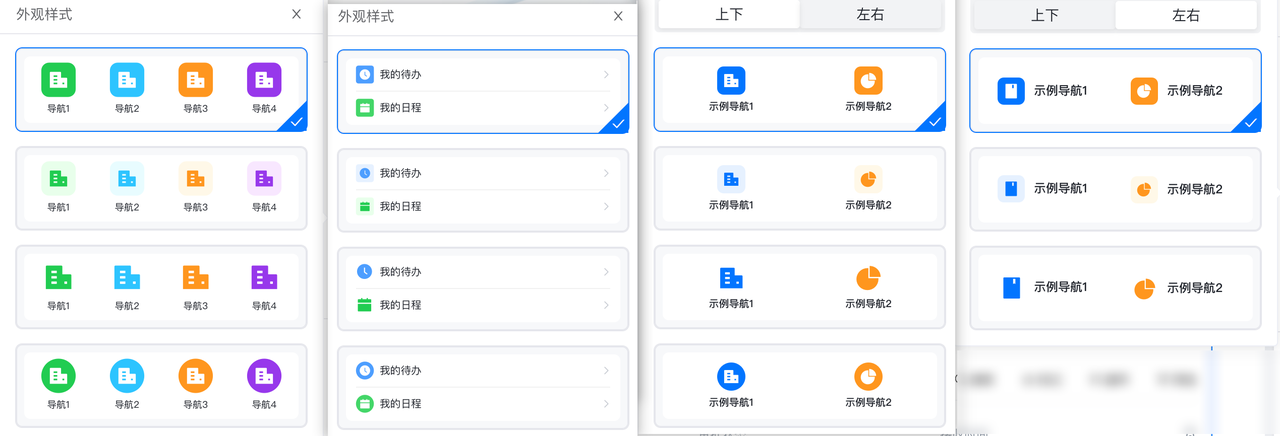
Task: Click the green rounded-square 导航1 icon in the selected style
Action: point(58,80)
